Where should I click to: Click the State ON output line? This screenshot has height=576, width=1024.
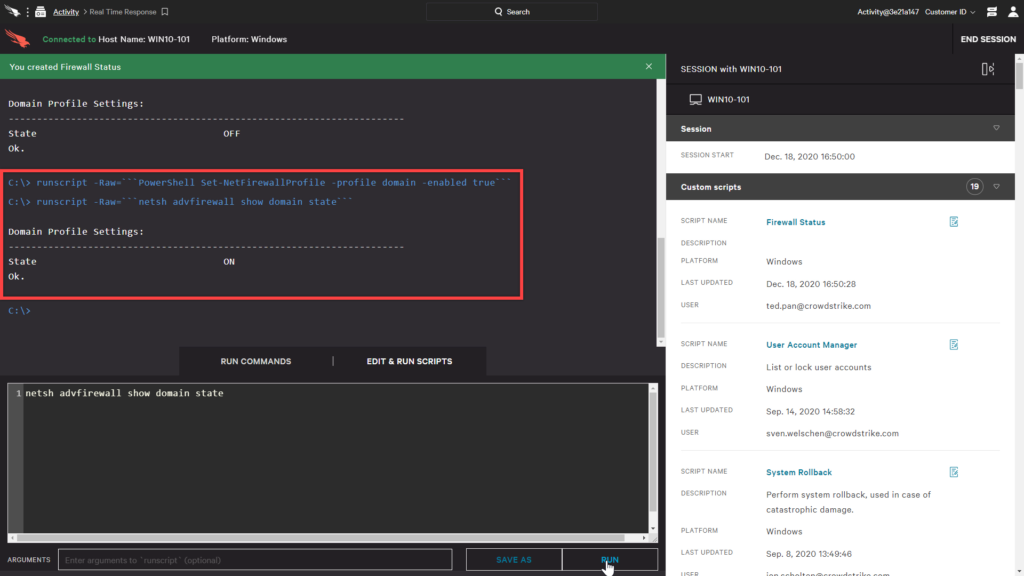pyautogui.click(x=121, y=261)
